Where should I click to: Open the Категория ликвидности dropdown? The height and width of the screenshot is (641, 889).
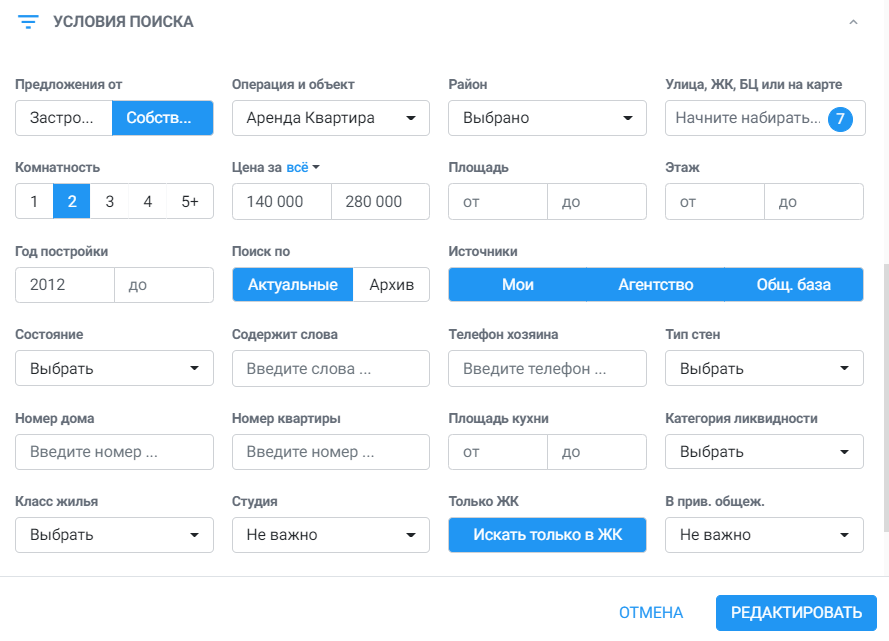[x=764, y=452]
